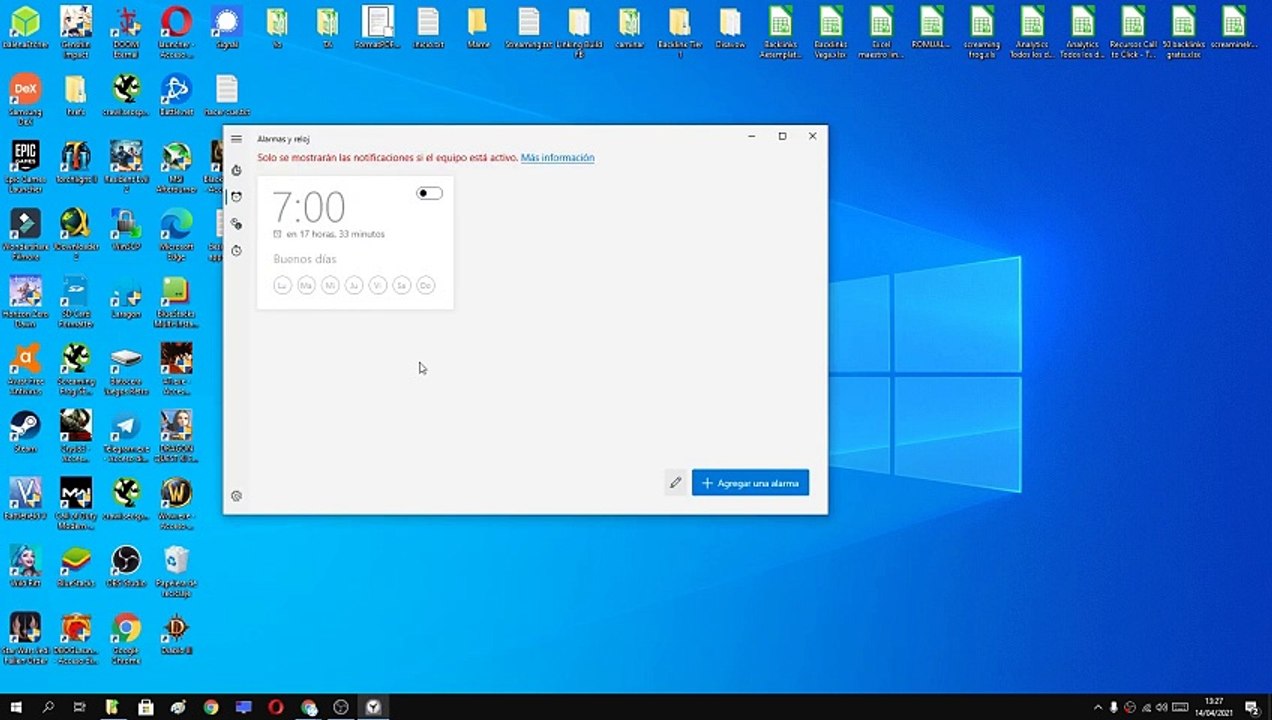Select the Genshin Impact desktop icon
The height and width of the screenshot is (720, 1272).
tap(76, 31)
